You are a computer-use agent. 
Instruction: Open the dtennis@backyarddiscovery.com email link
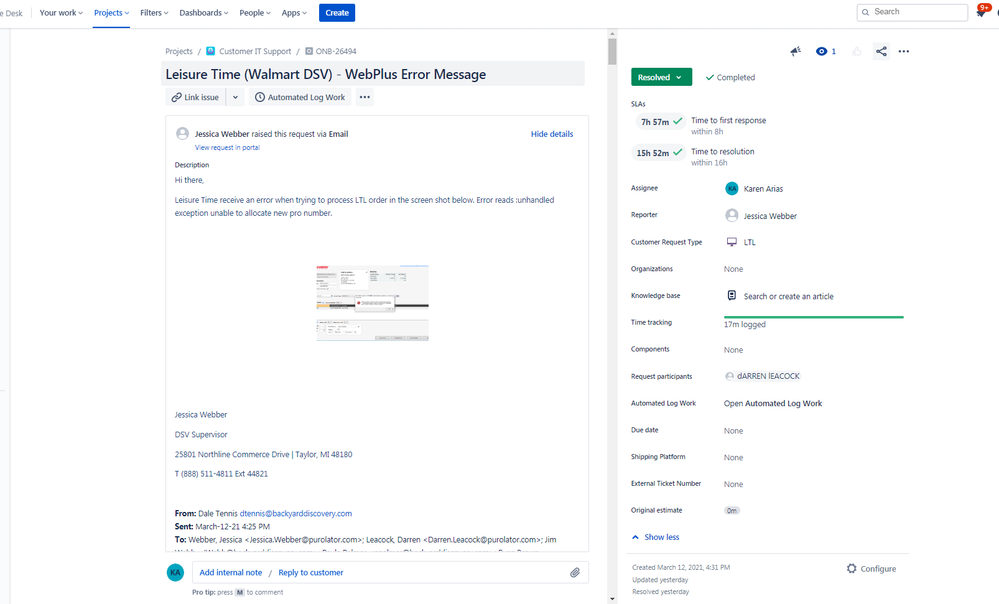[x=296, y=513]
